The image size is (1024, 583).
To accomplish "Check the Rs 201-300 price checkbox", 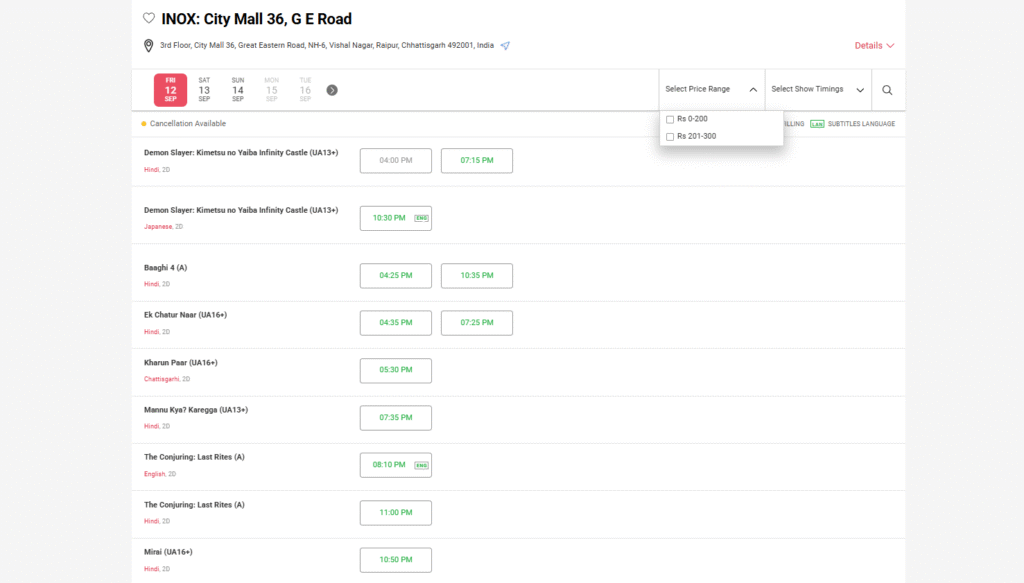I will point(670,136).
